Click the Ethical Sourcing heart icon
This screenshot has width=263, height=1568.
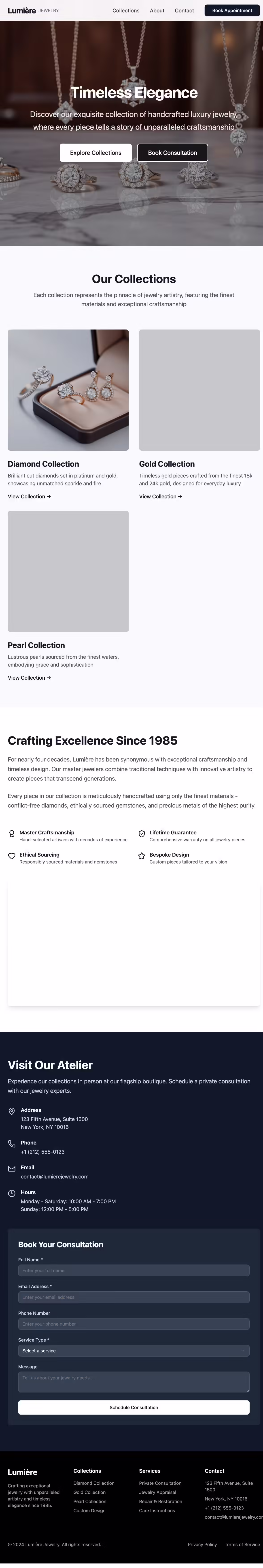[x=12, y=856]
